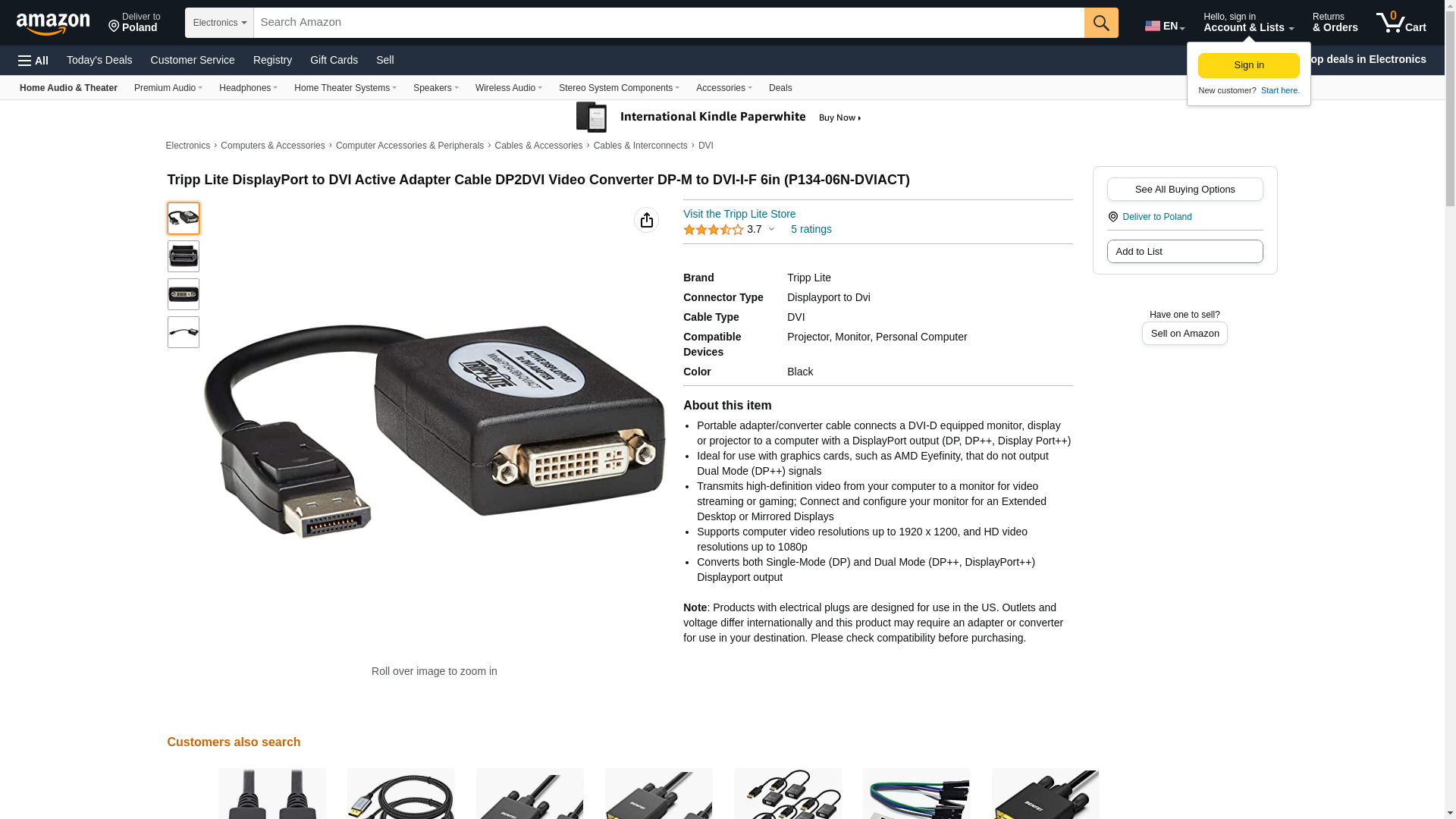Select the DVI connector thumbnail

184,294
